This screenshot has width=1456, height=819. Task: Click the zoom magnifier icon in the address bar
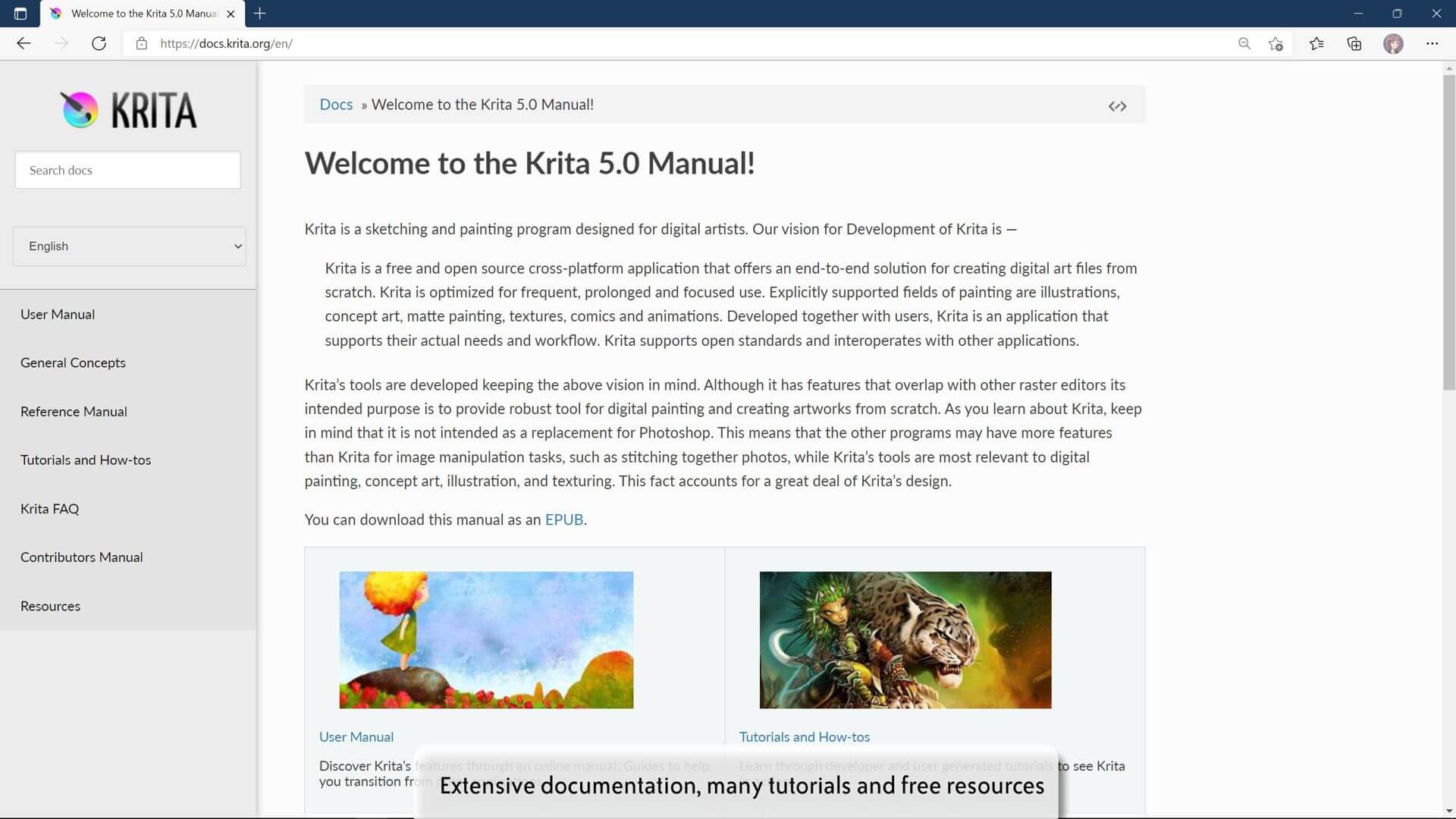[1244, 43]
